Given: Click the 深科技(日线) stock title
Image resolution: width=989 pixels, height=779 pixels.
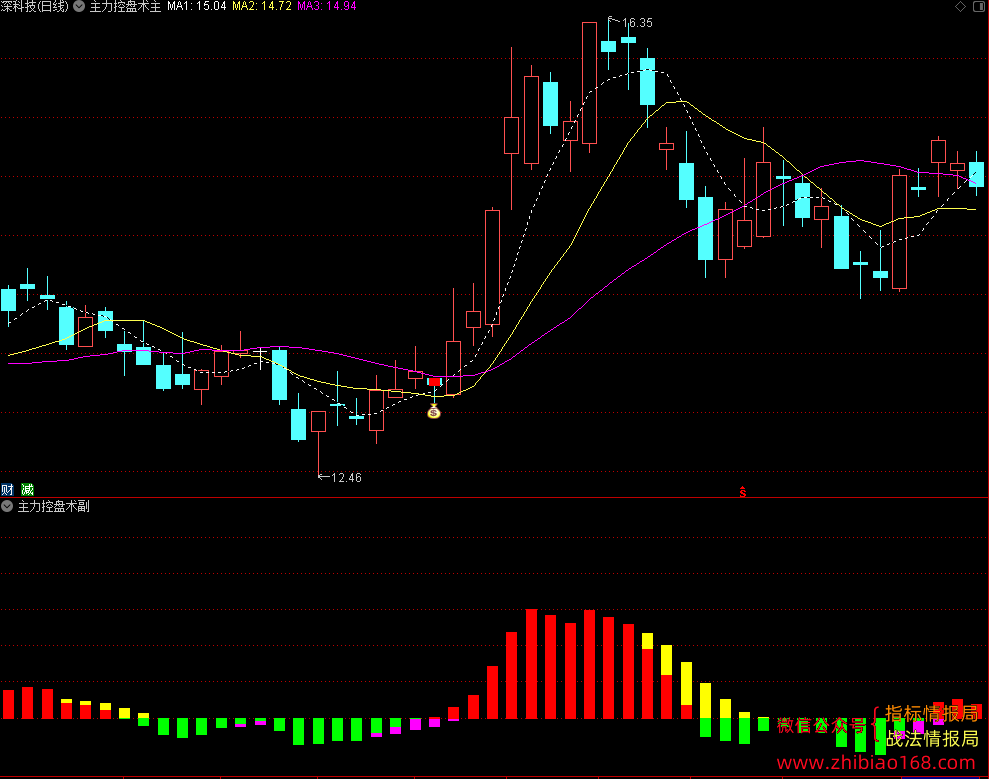Looking at the screenshot, I should click(x=35, y=6).
